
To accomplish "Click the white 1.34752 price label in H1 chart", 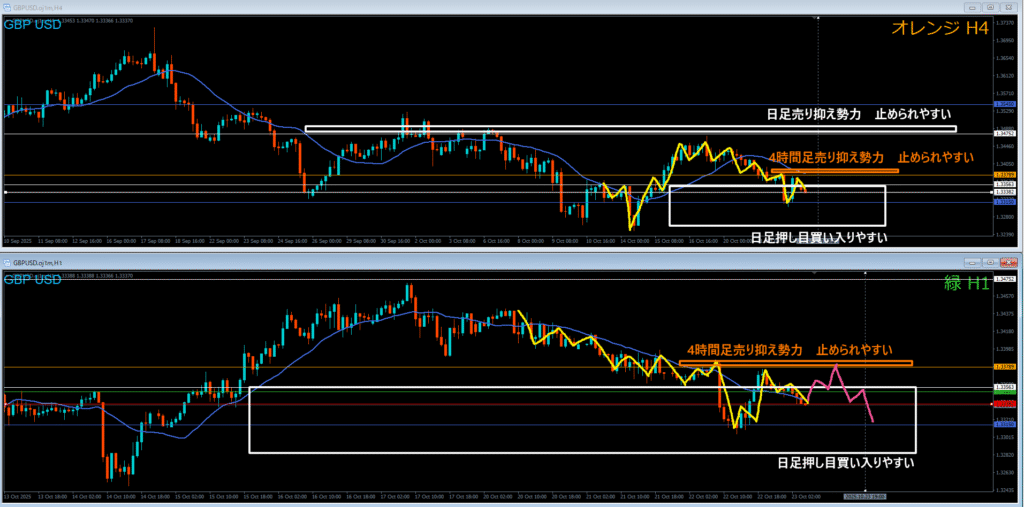I will (1004, 279).
